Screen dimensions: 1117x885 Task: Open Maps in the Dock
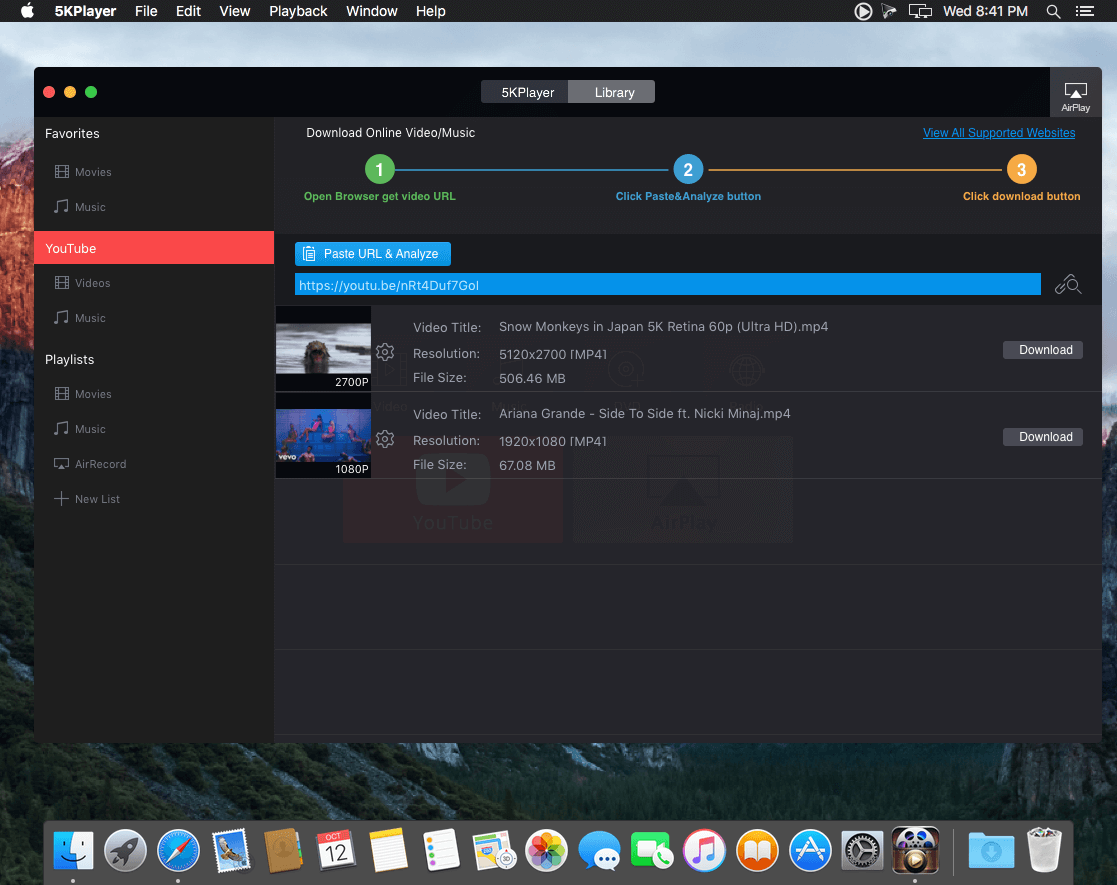494,850
